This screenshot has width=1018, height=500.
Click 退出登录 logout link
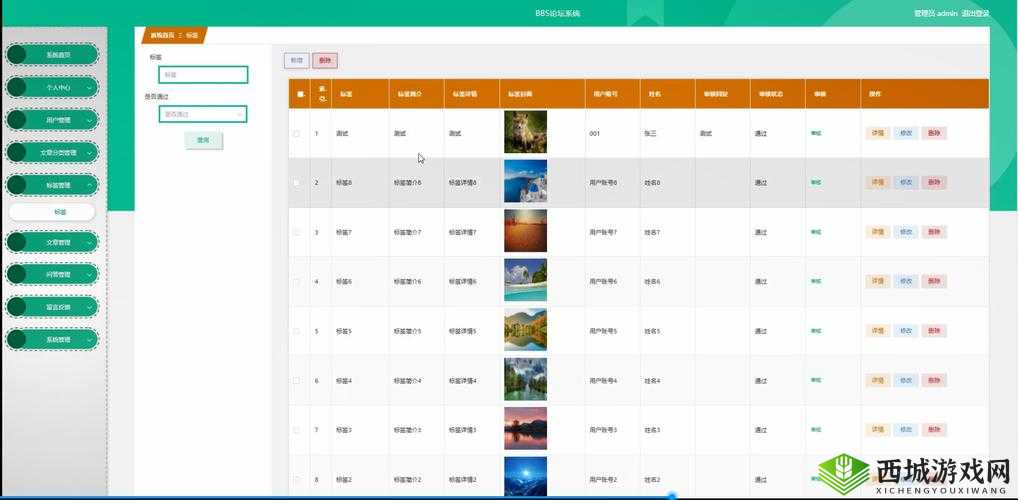975,13
